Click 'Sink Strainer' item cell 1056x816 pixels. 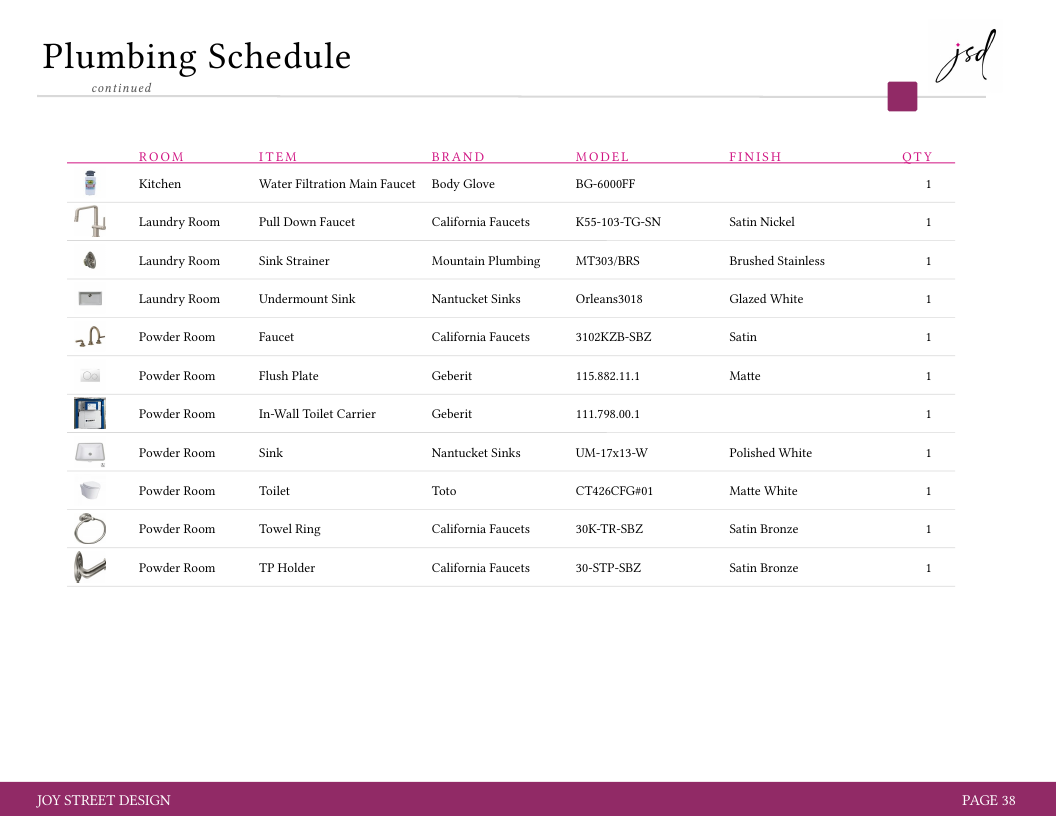pyautogui.click(x=294, y=261)
